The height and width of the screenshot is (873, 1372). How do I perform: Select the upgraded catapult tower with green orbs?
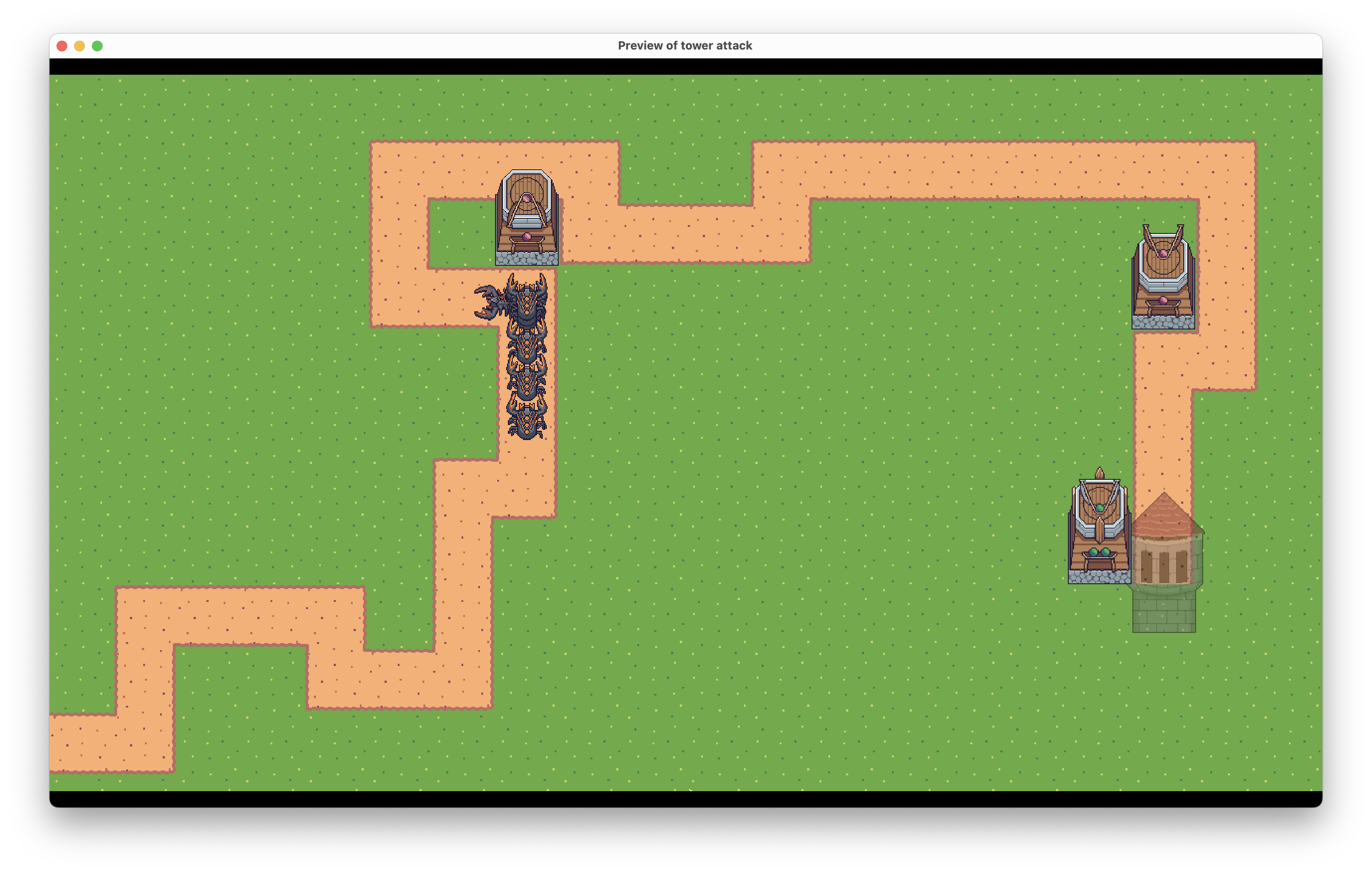coord(1099,528)
